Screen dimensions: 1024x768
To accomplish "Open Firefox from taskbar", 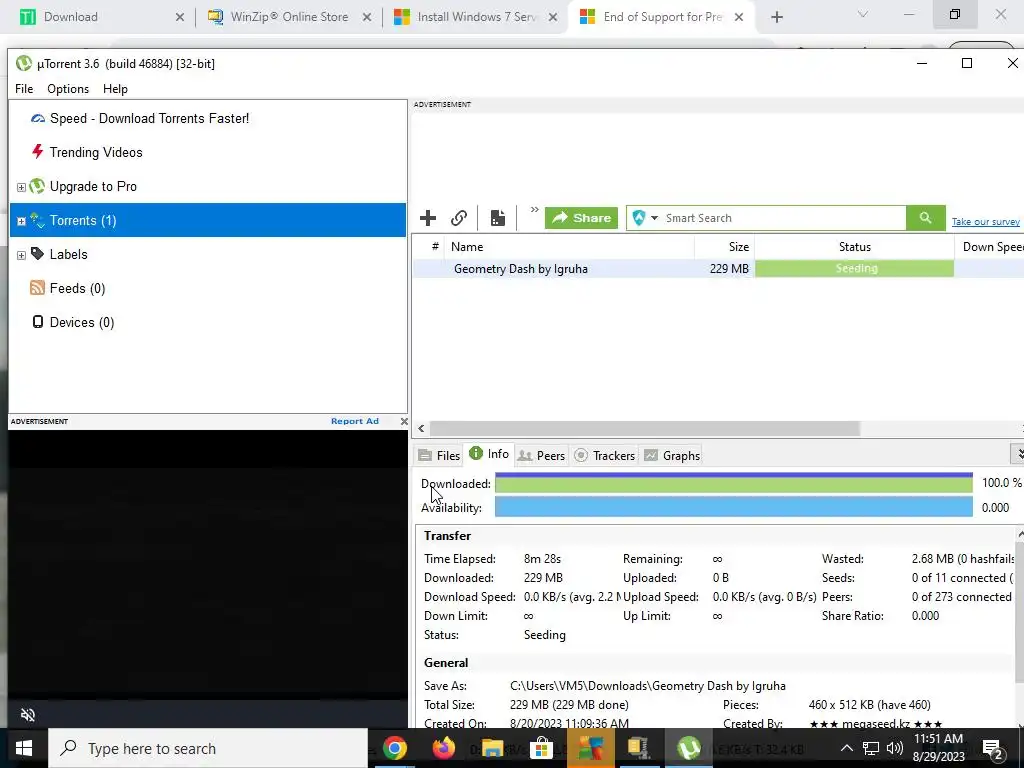I will [443, 748].
